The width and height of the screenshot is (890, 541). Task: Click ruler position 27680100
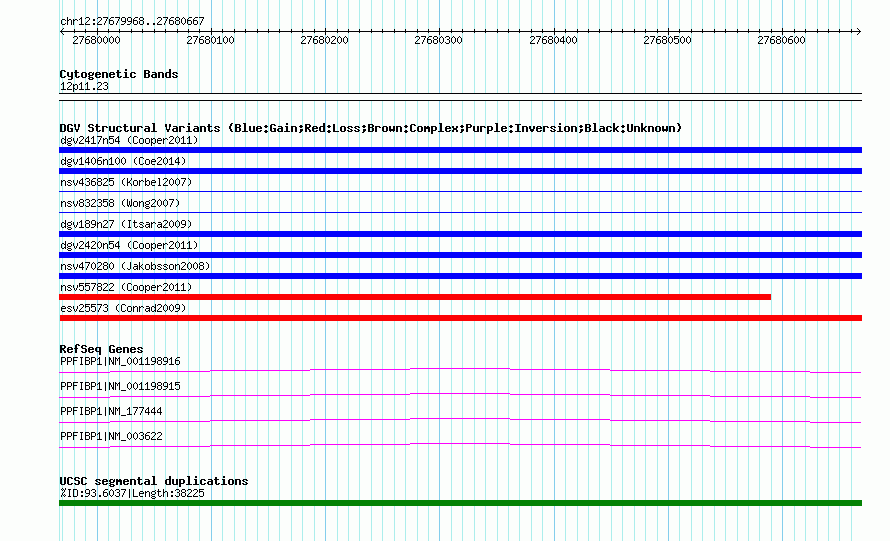(x=211, y=40)
